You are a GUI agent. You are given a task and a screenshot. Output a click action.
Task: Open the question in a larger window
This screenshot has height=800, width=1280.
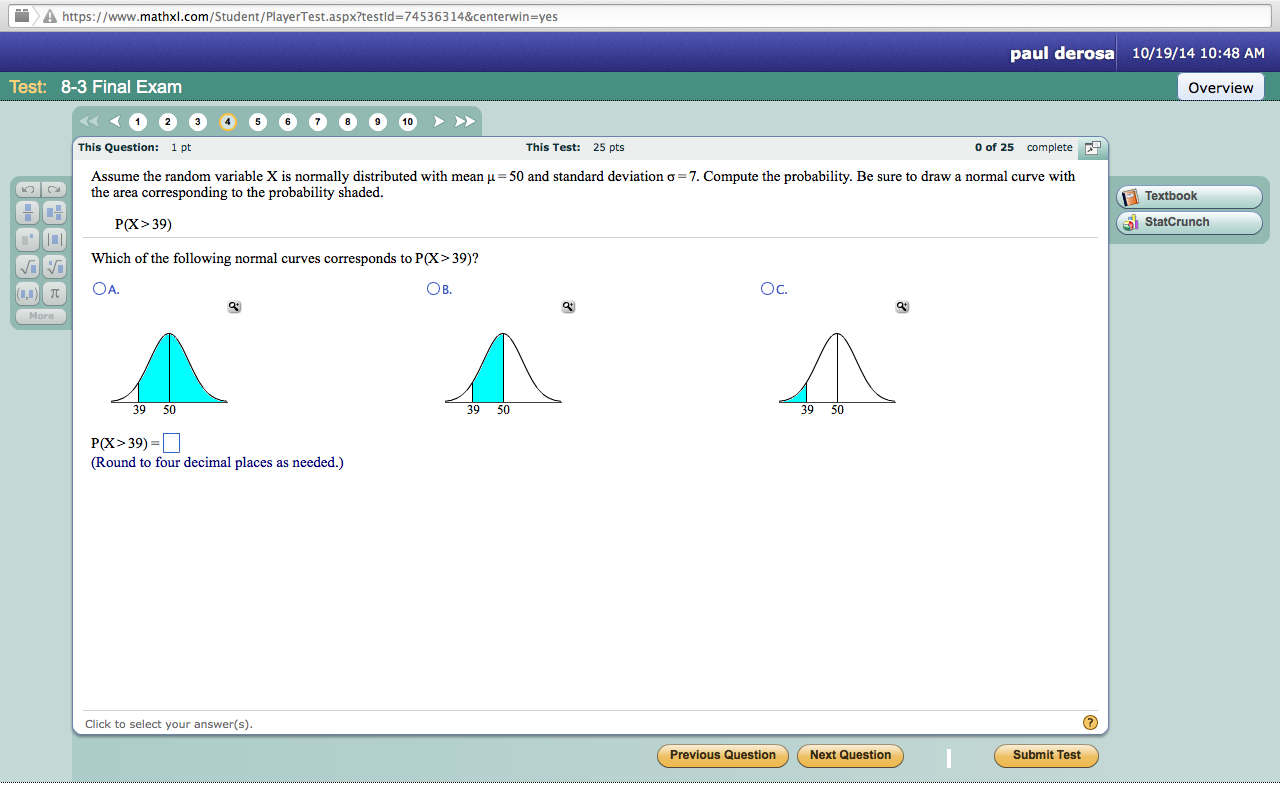[1092, 147]
